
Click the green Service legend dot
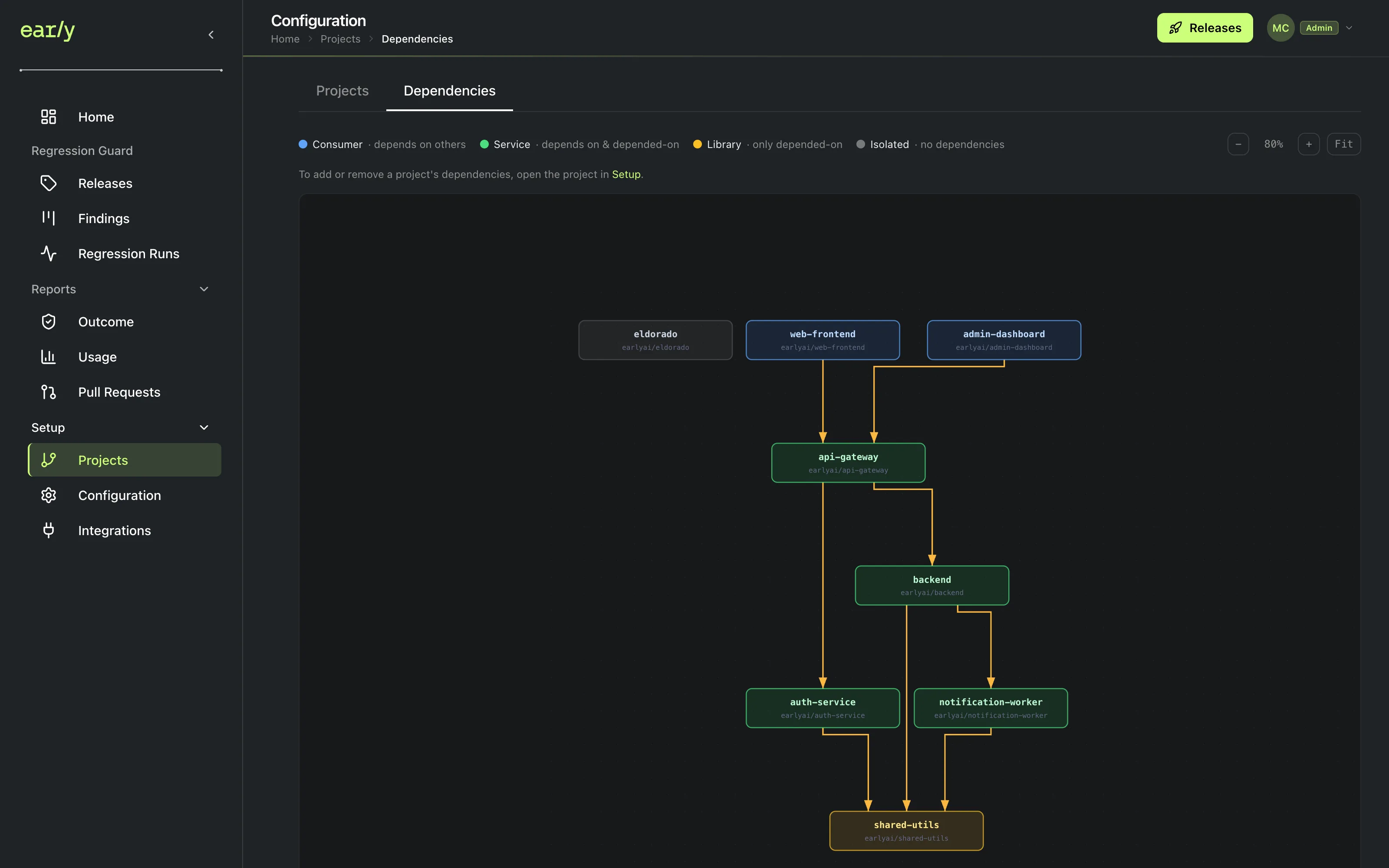[x=484, y=144]
